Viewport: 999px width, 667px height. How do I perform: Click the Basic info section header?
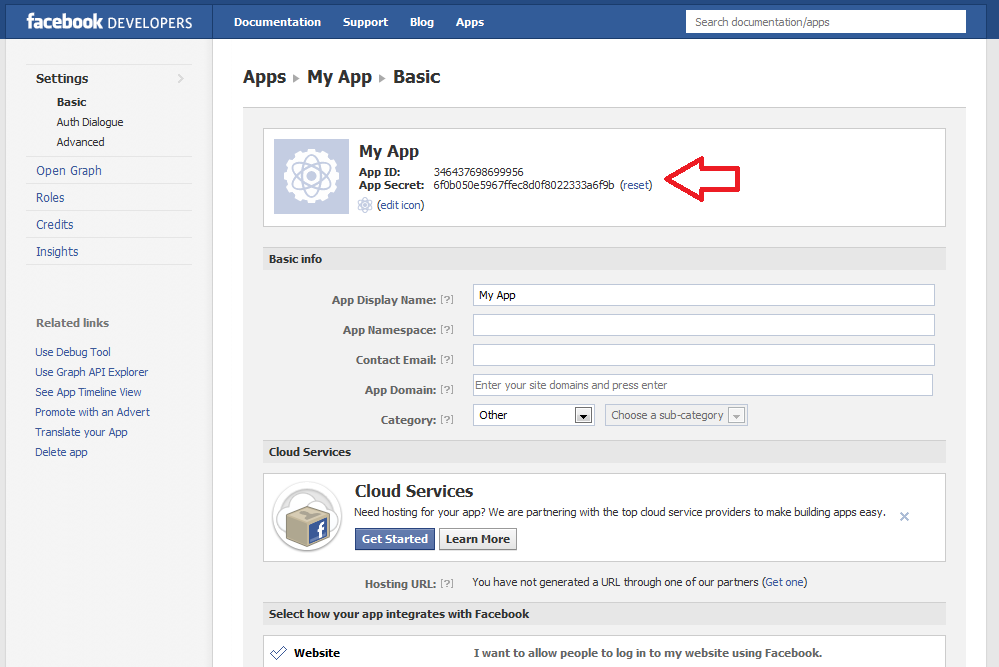pyautogui.click(x=604, y=259)
